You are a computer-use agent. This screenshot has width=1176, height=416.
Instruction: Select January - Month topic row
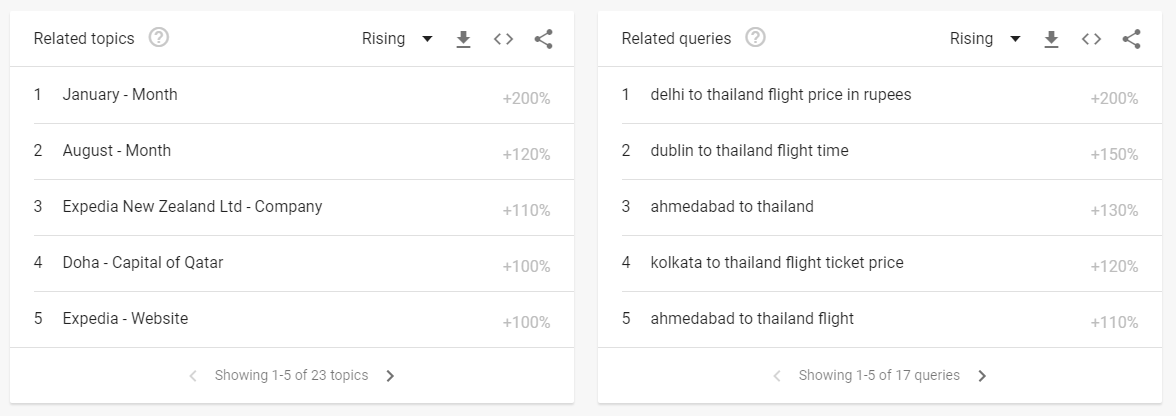tap(292, 95)
